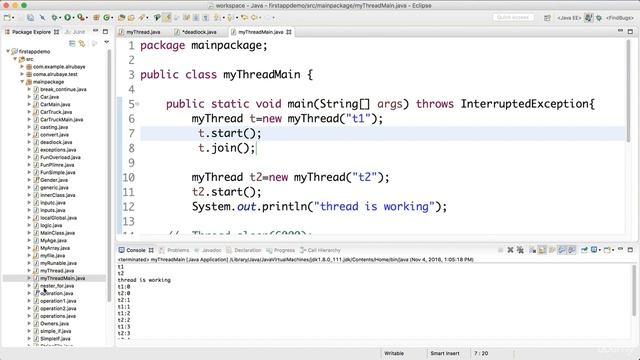This screenshot has height=360, width=640.
Task: Open the Debug button dropdown arrow
Action: pyautogui.click(x=60, y=18)
